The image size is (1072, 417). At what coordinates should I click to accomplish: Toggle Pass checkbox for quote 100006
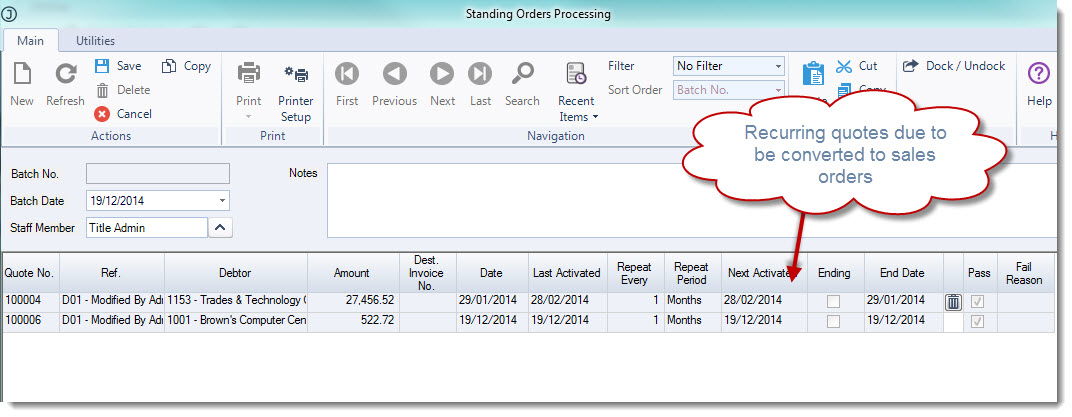(978, 321)
